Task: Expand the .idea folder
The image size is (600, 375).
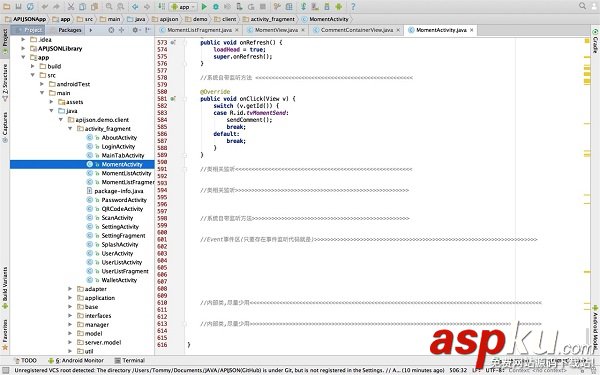Action: click(x=23, y=39)
